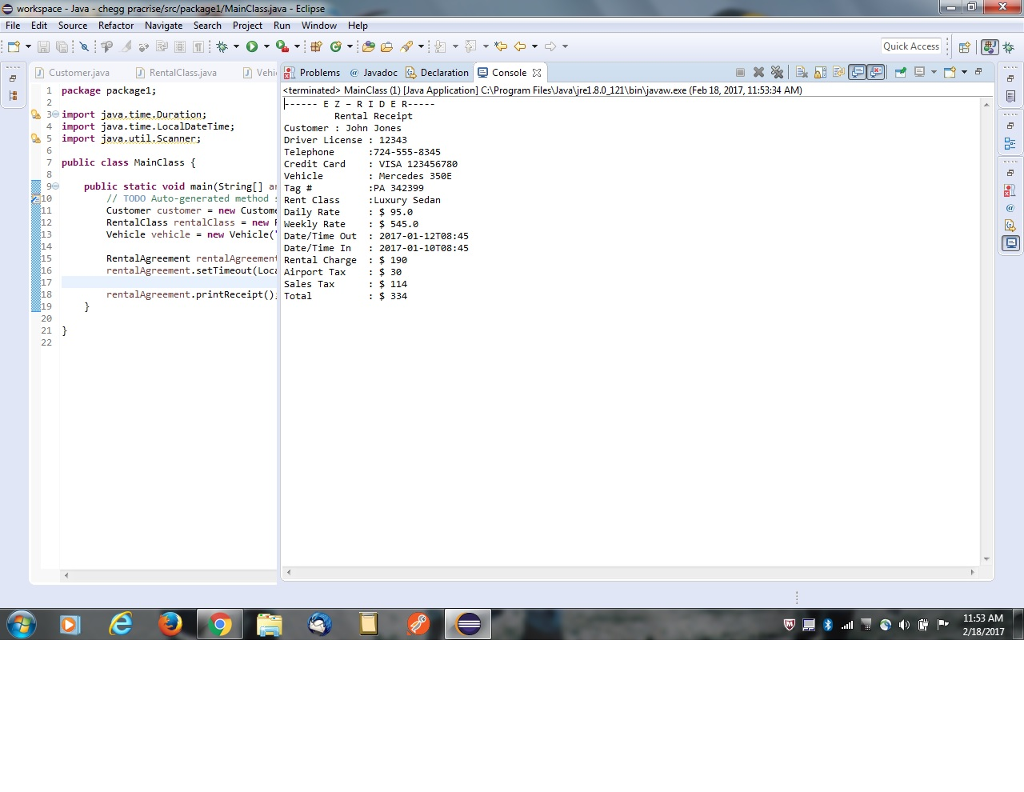Toggle show console when standard output changes
1024x792 pixels.
pyautogui.click(x=857, y=72)
